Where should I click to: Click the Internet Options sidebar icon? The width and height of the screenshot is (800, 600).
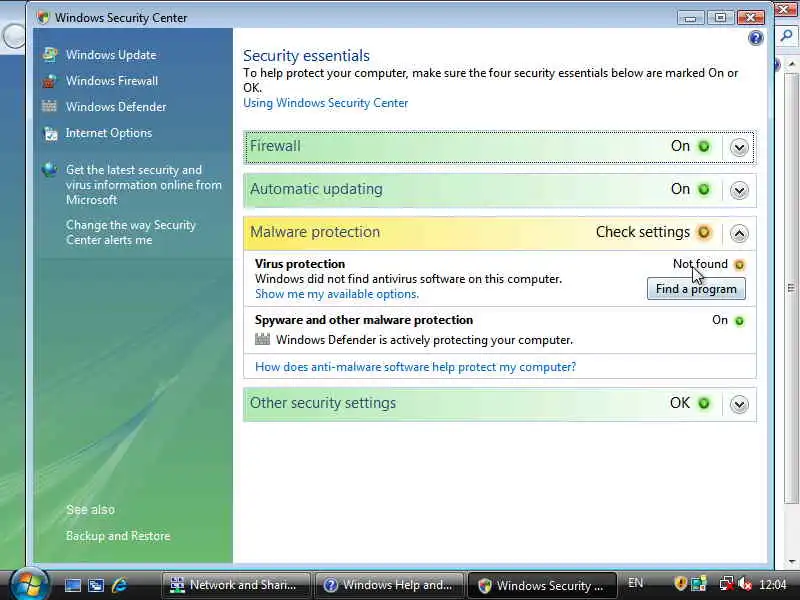[x=51, y=133]
